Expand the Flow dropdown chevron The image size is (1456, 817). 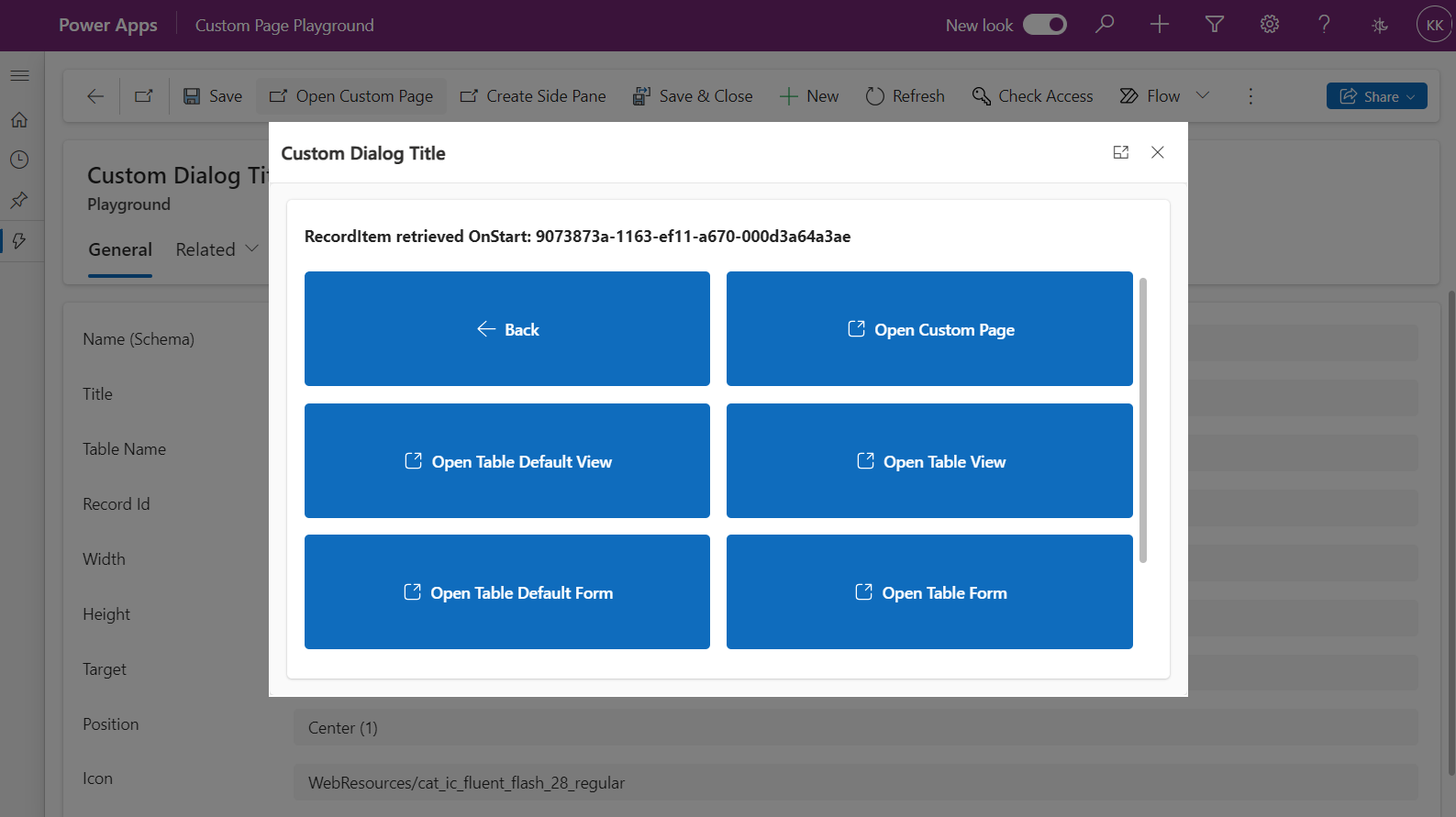click(x=1203, y=95)
